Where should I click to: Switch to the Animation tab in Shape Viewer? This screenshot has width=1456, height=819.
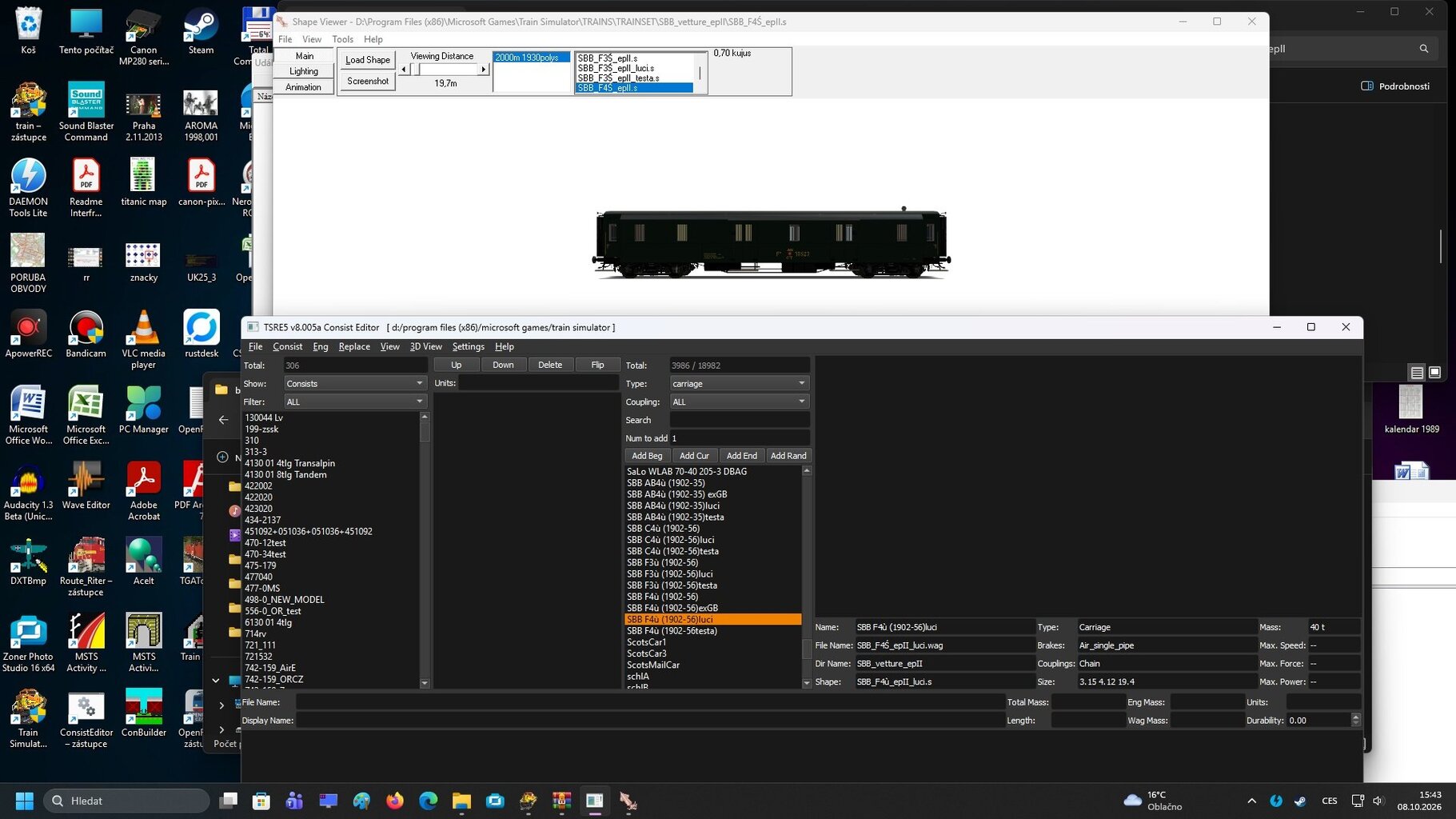coord(304,87)
